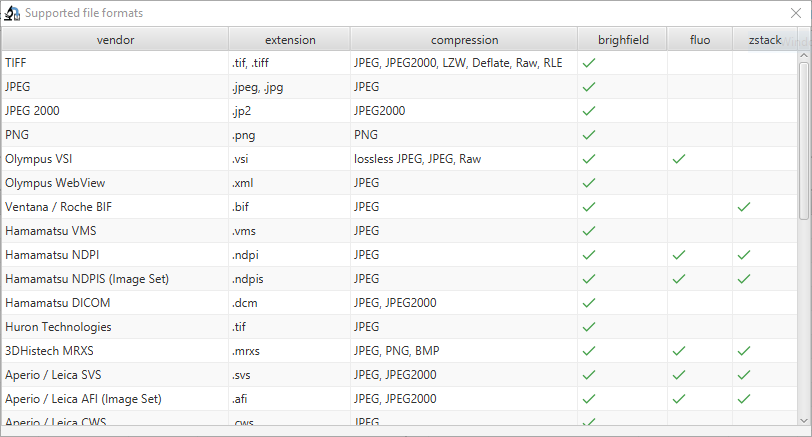The width and height of the screenshot is (812, 437).
Task: Sort by the fluo column header
Action: (700, 40)
